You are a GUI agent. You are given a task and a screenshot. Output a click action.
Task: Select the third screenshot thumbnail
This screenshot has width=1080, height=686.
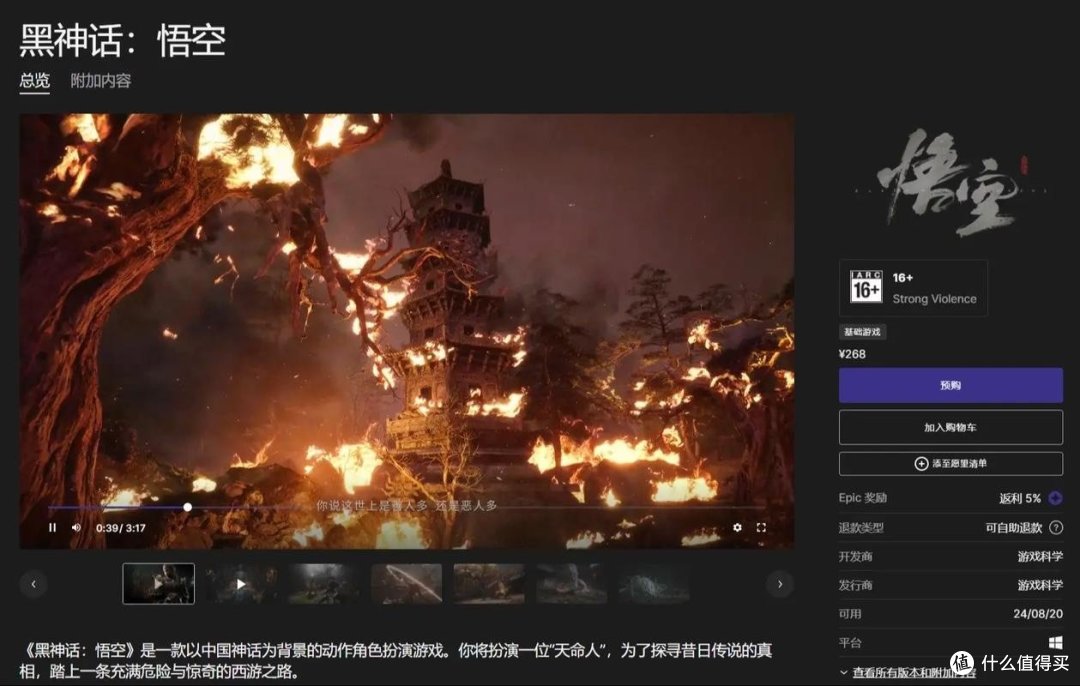[x=324, y=583]
